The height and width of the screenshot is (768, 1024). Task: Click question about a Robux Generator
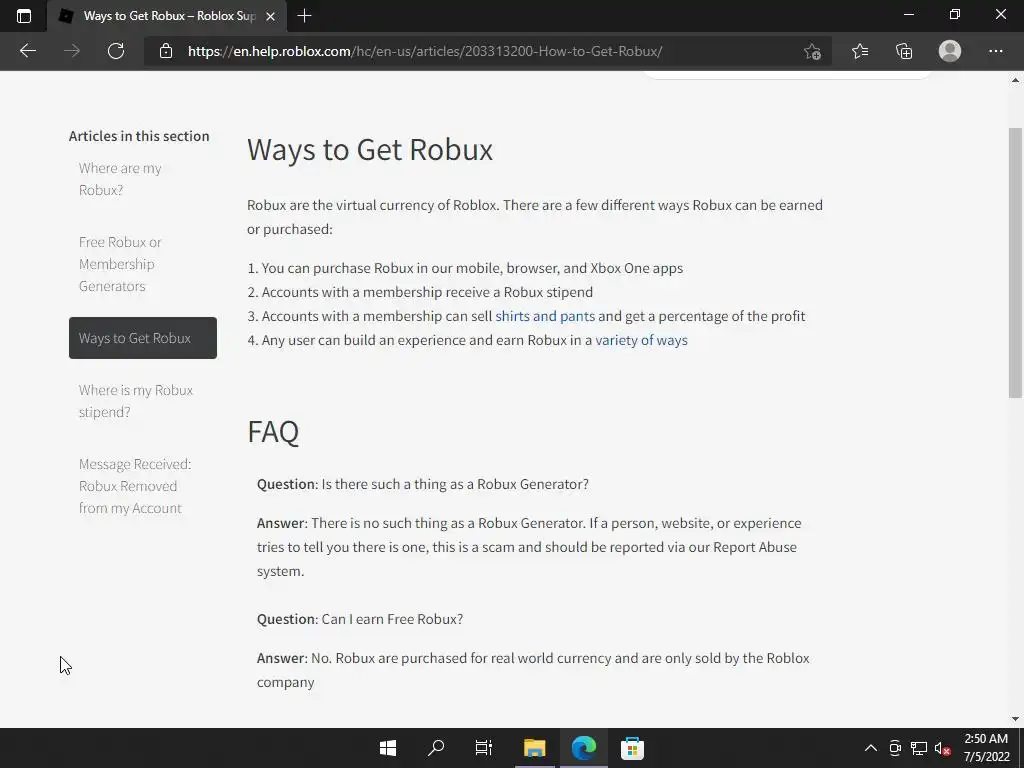click(423, 484)
